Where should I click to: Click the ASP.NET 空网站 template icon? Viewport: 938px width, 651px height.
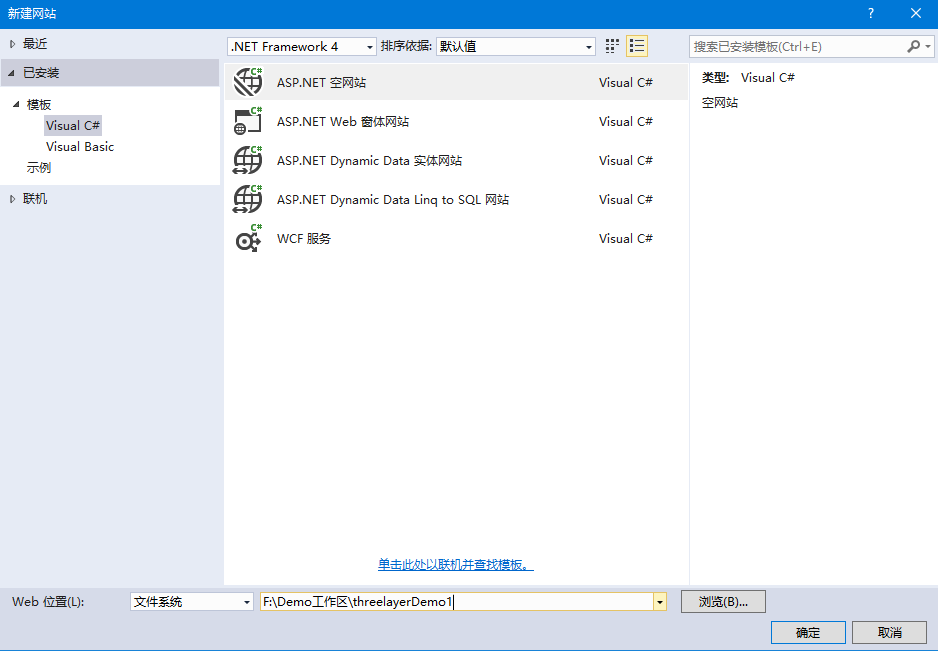click(248, 82)
